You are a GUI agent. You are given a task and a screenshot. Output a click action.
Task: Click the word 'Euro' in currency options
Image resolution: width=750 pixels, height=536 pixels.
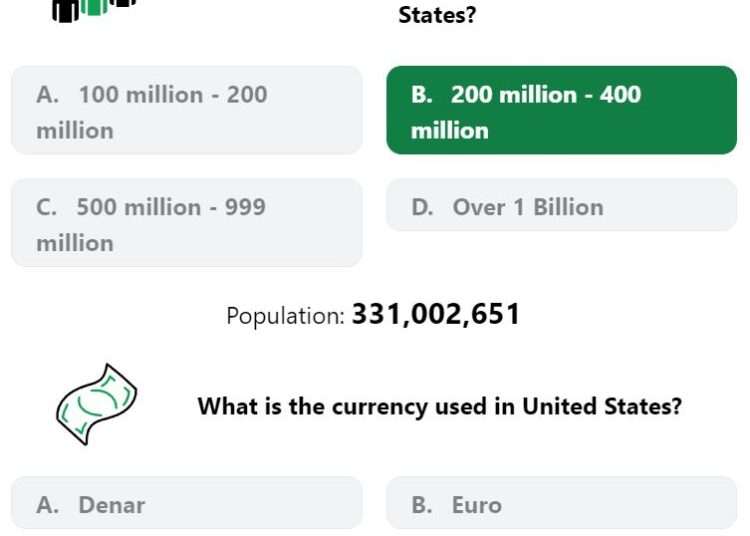(x=477, y=505)
